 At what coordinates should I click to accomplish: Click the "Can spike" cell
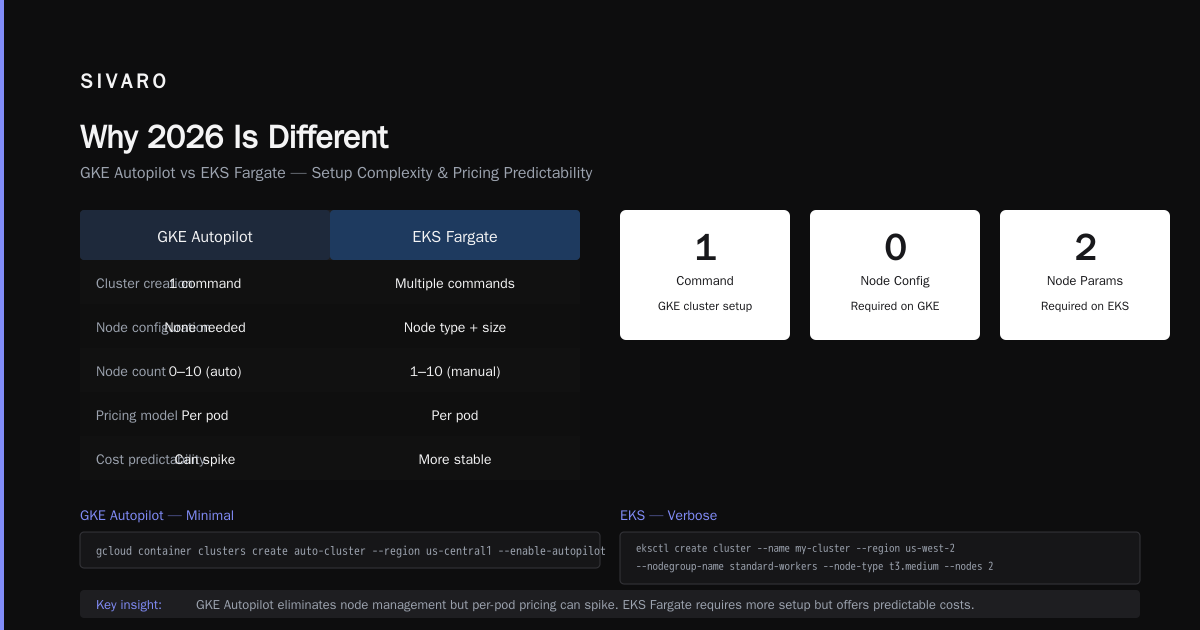[205, 460]
